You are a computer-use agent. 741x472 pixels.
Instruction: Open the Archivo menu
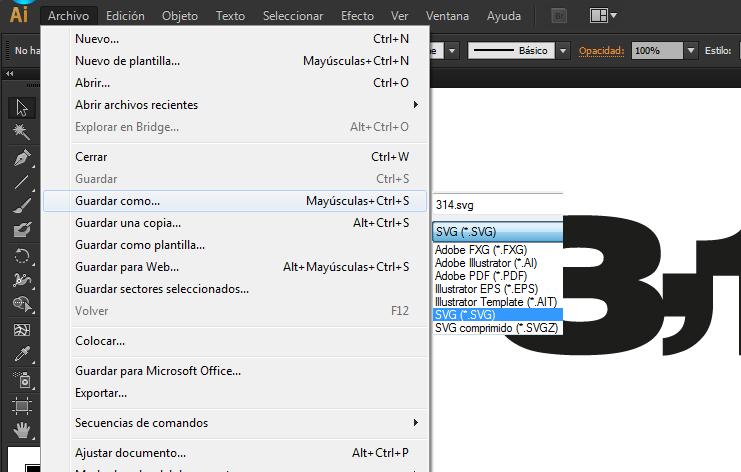pos(69,16)
